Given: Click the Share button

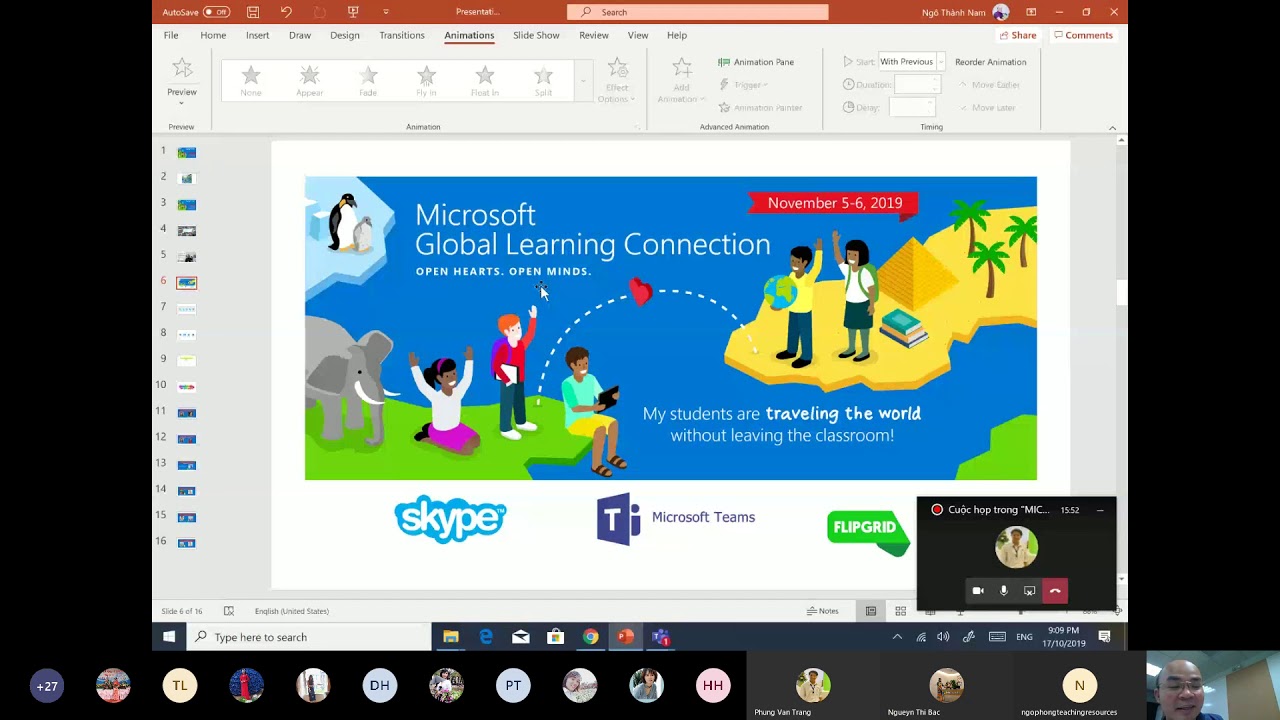Looking at the screenshot, I should (x=1018, y=35).
